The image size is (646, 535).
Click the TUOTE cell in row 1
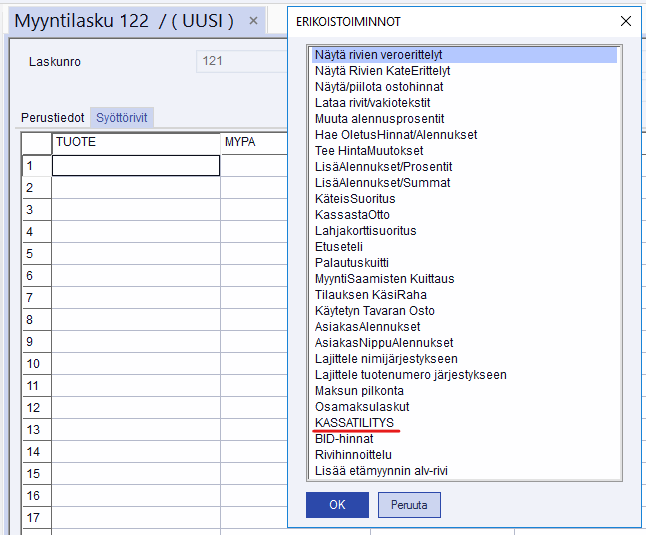click(x=136, y=166)
